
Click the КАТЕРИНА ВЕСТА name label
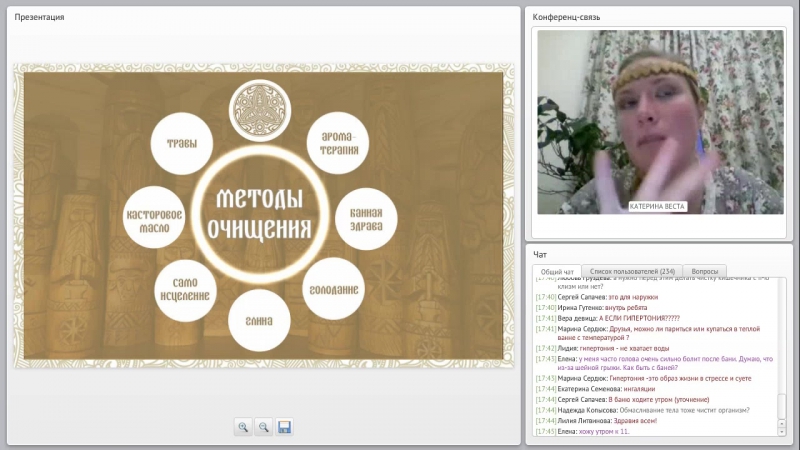click(657, 206)
